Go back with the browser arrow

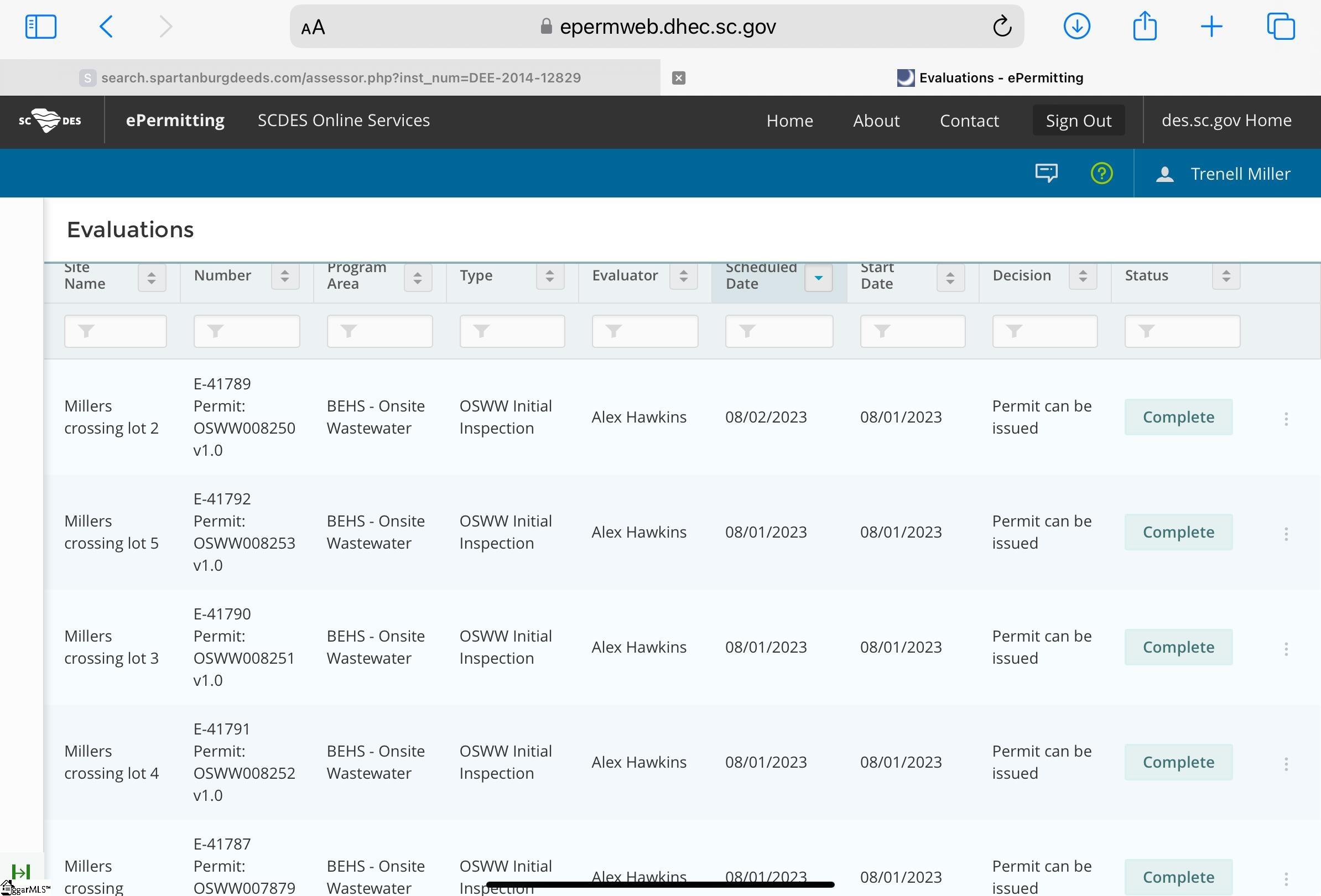(106, 27)
